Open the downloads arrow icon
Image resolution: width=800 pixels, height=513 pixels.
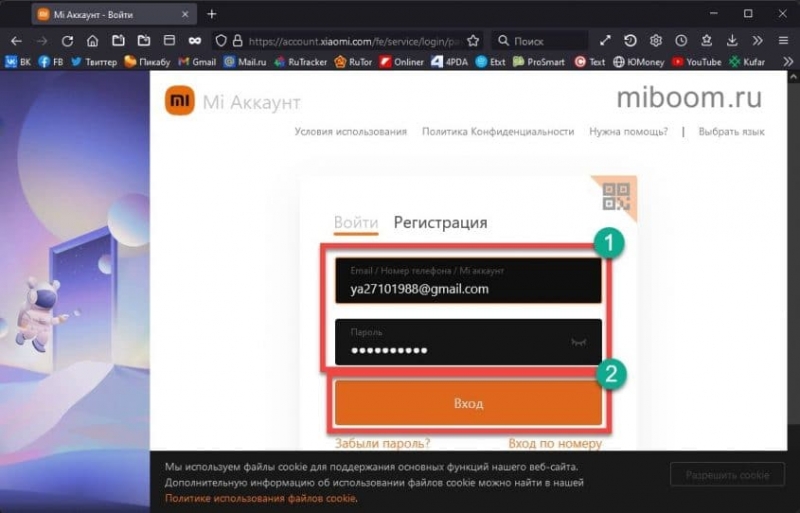[x=732, y=41]
